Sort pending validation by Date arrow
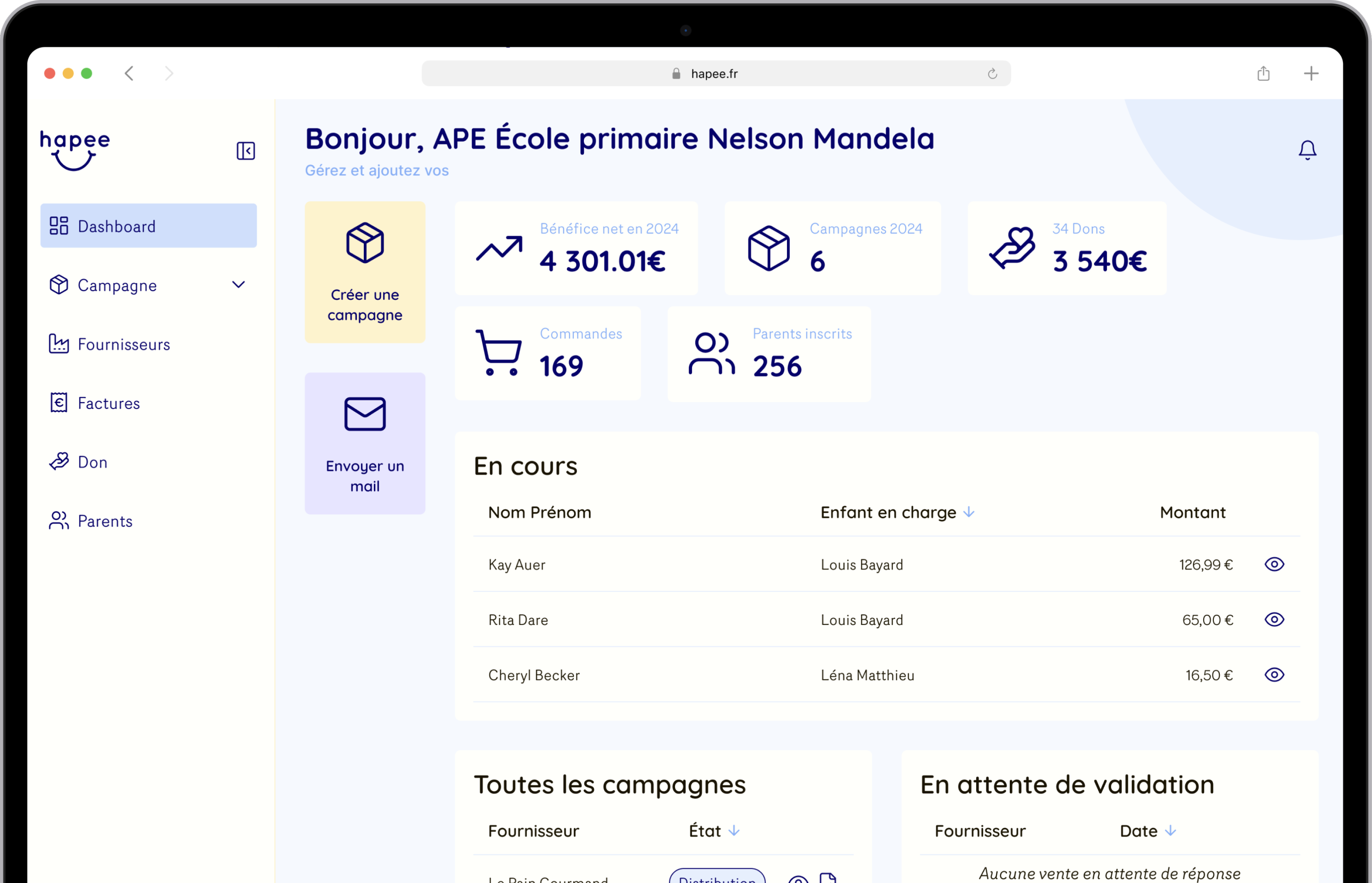The width and height of the screenshot is (1372, 883). [1170, 830]
